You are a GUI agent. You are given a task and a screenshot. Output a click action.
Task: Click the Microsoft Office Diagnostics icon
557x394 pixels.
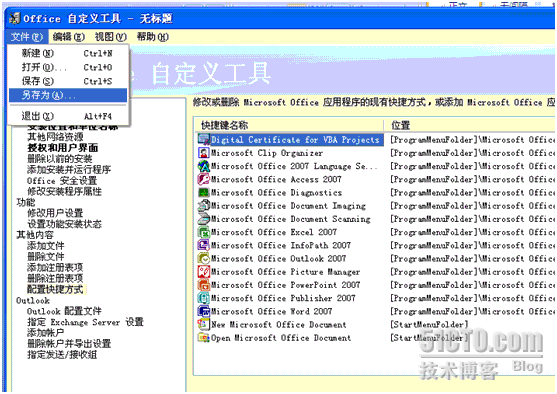(x=204, y=192)
